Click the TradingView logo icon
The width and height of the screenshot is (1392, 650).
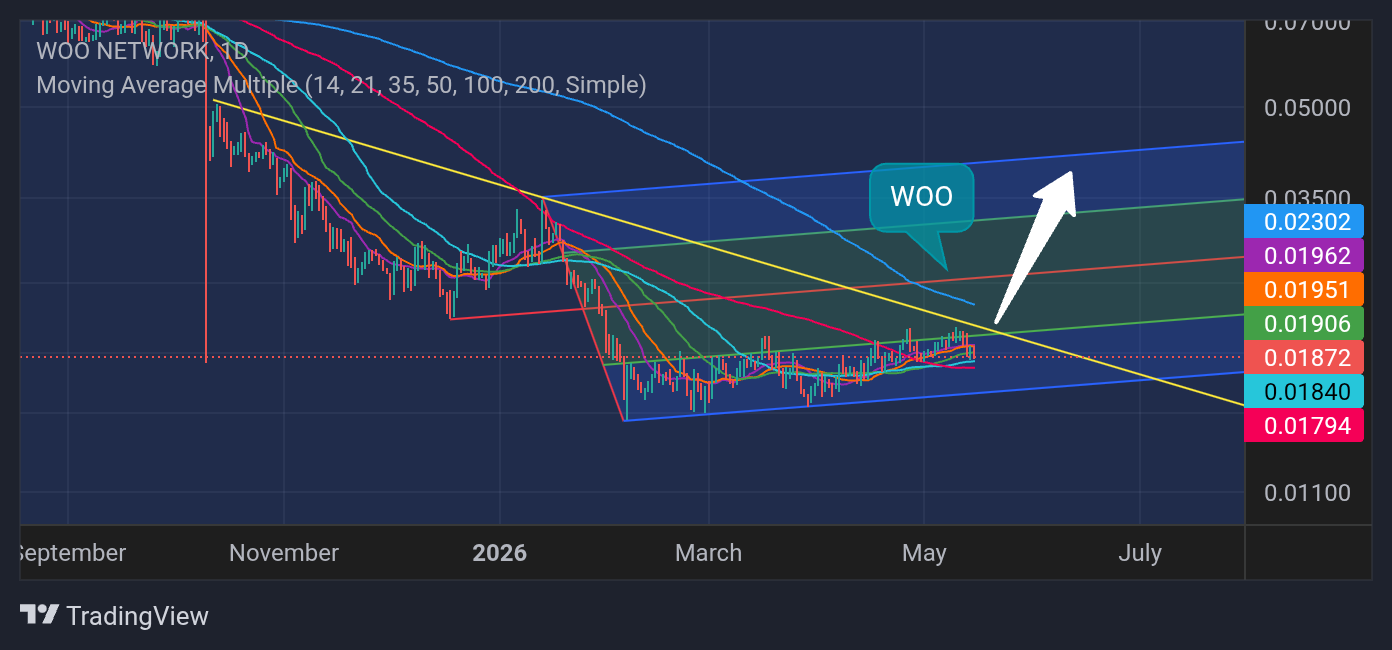click(x=40, y=615)
